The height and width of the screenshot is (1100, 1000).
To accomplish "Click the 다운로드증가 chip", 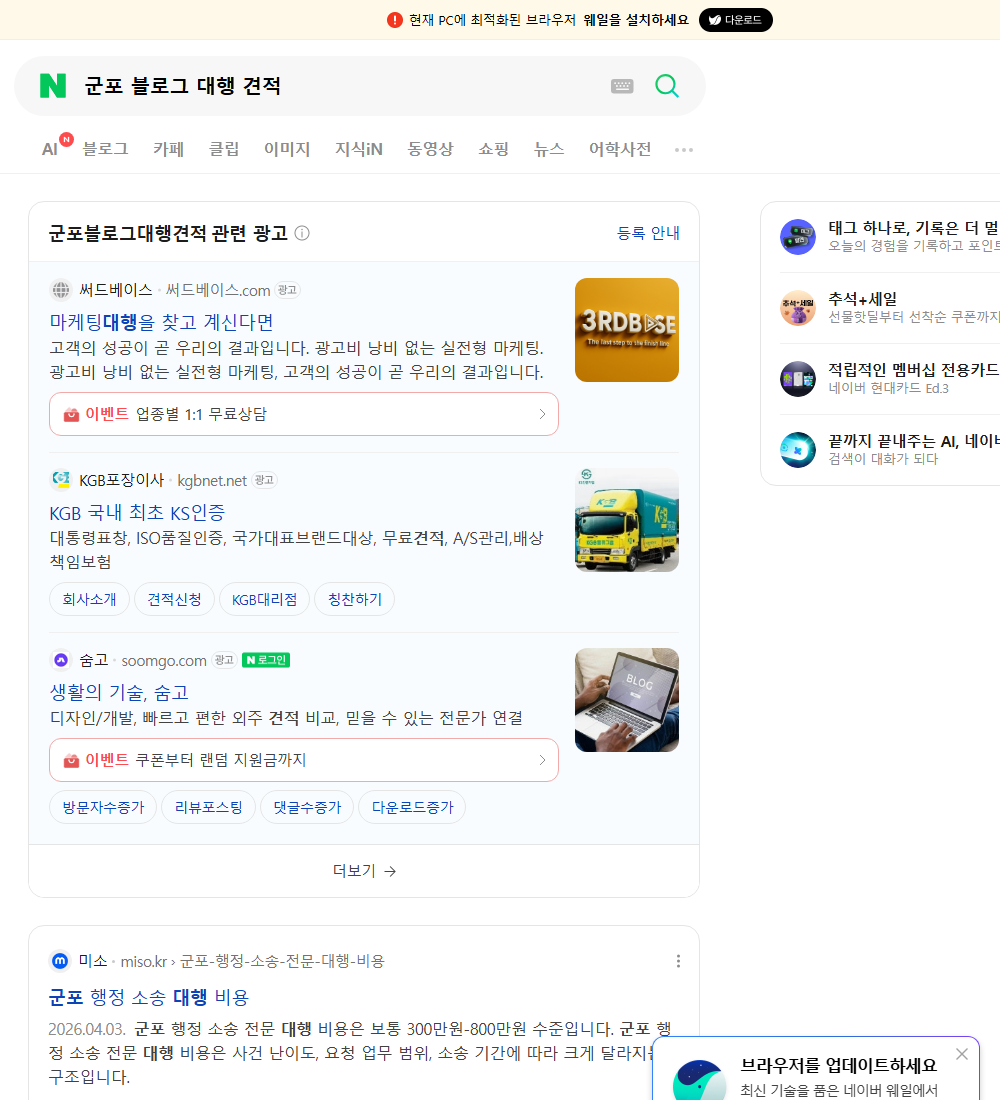I will pos(412,807).
